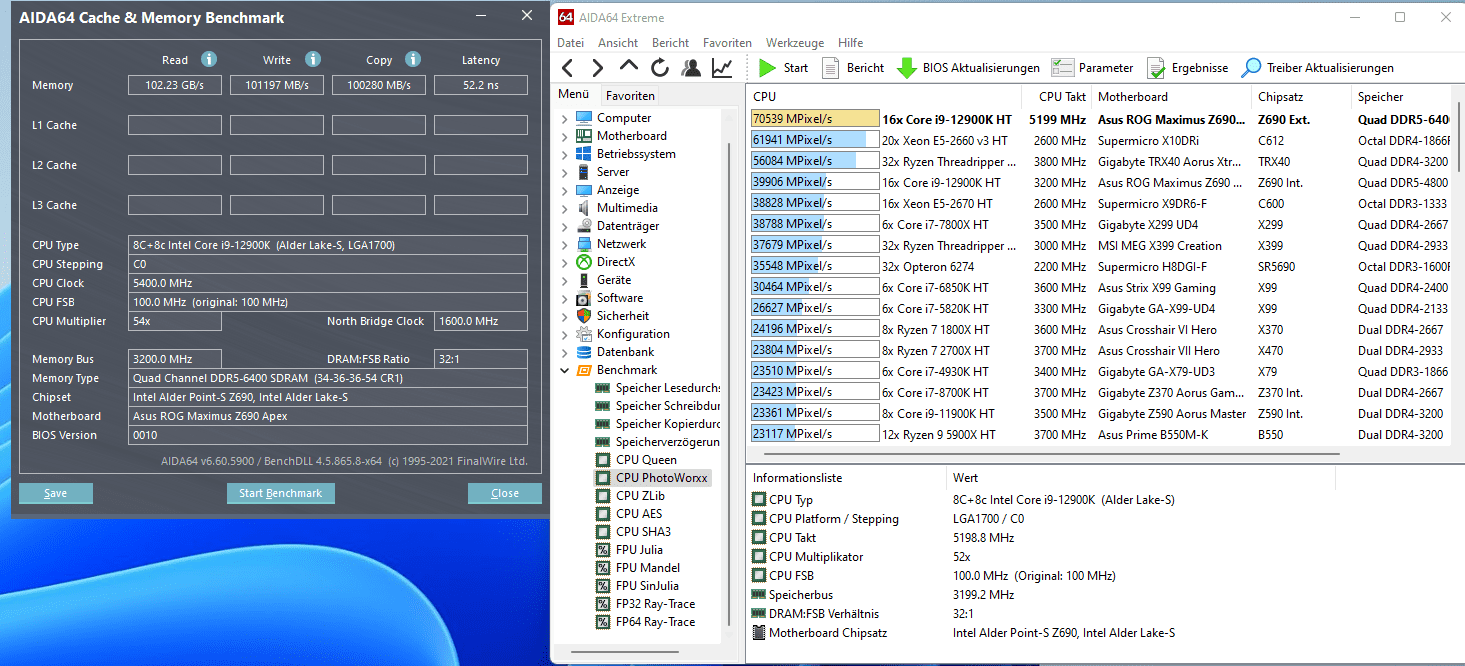Open the Werkzeuge menu

click(x=794, y=43)
